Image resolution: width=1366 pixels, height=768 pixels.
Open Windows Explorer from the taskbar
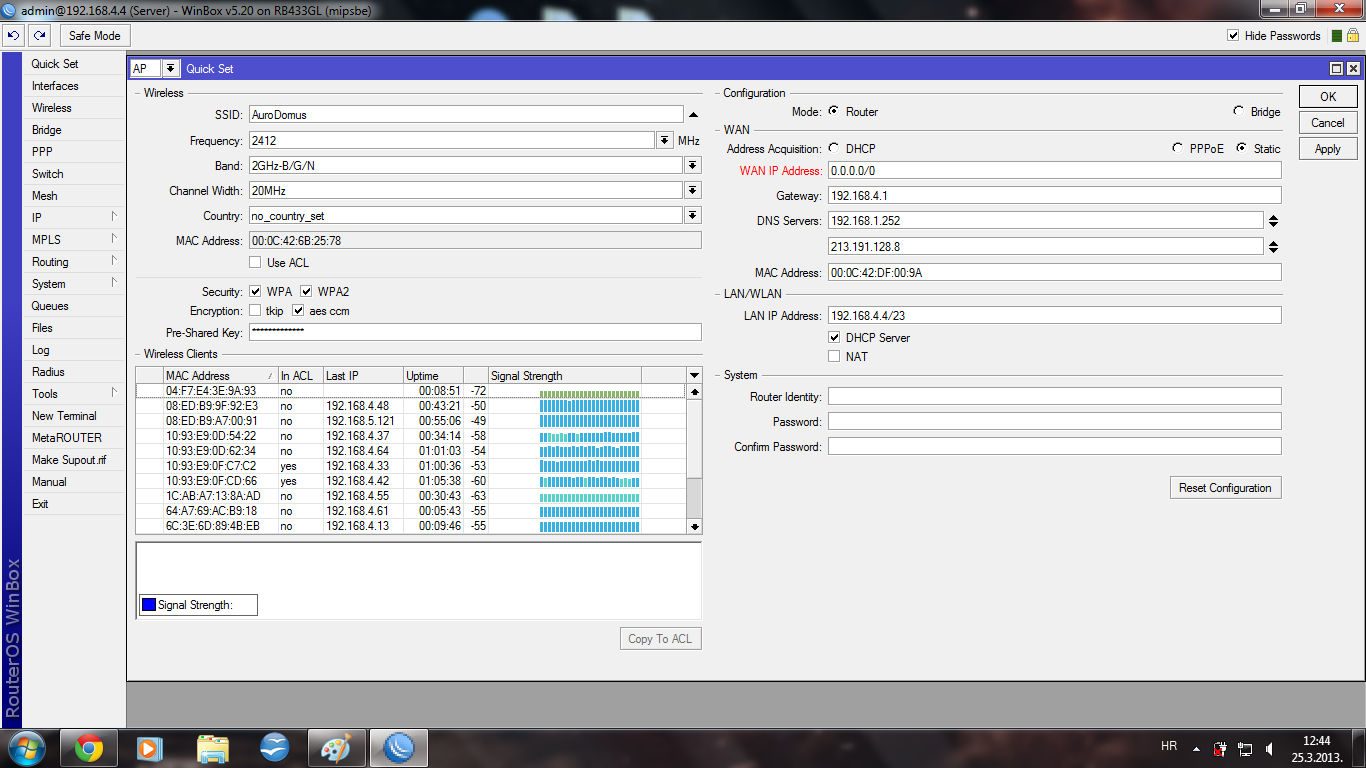[x=212, y=748]
